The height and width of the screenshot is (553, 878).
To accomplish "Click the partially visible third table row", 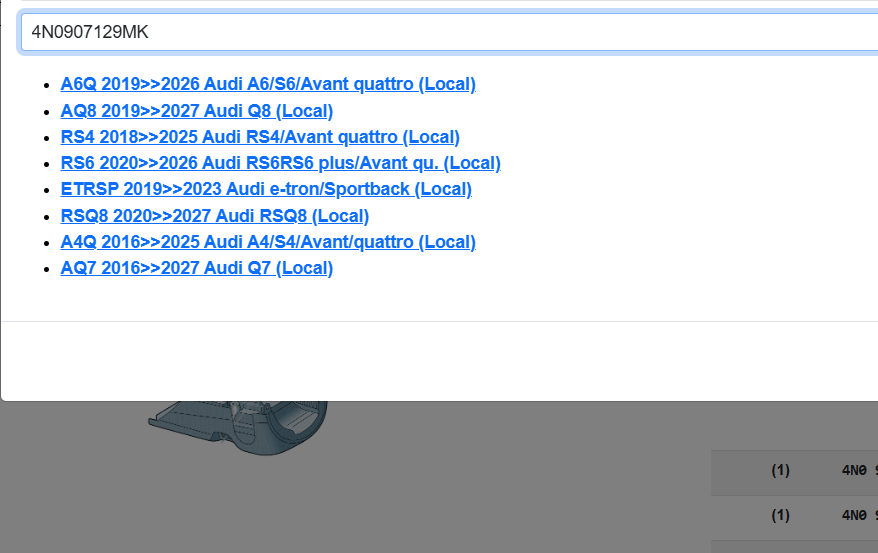I will click(x=794, y=546).
